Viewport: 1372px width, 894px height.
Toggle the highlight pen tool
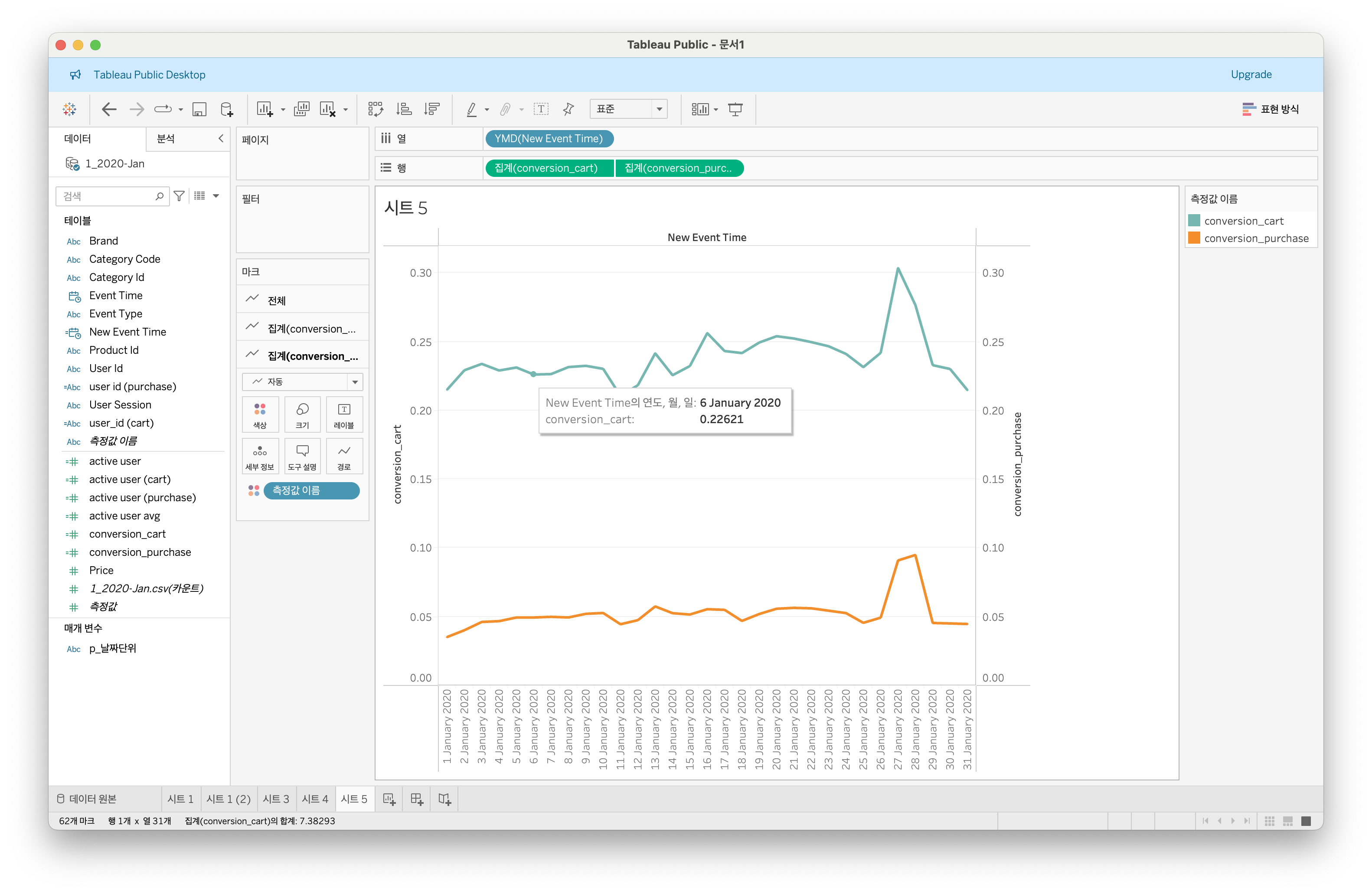pos(471,110)
